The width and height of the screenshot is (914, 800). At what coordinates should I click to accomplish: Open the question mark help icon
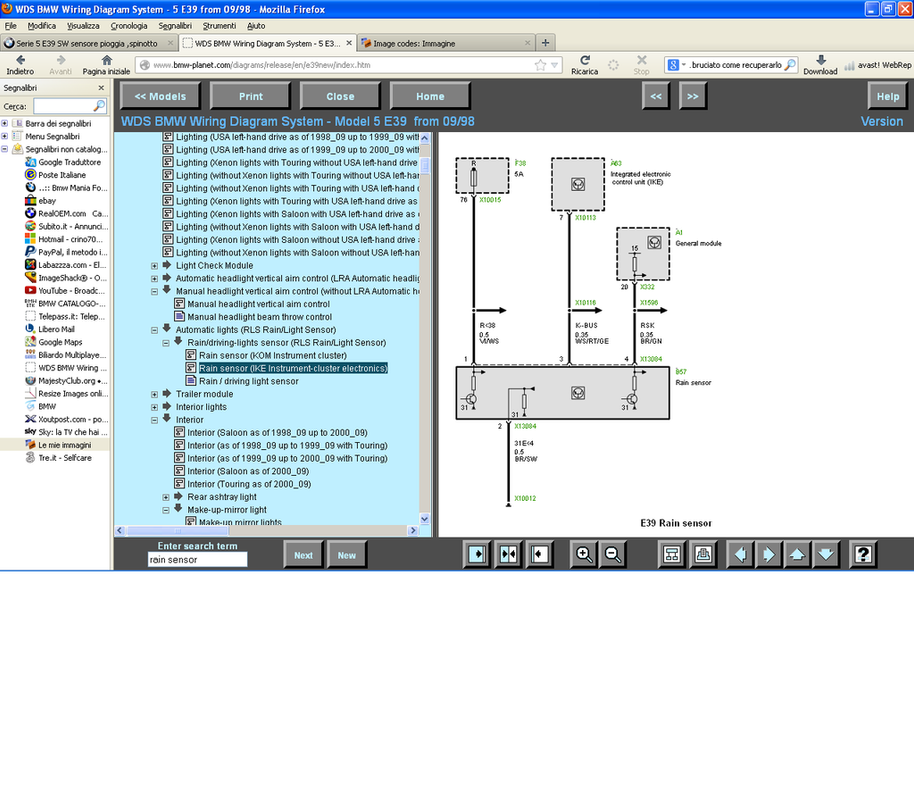pyautogui.click(x=863, y=554)
